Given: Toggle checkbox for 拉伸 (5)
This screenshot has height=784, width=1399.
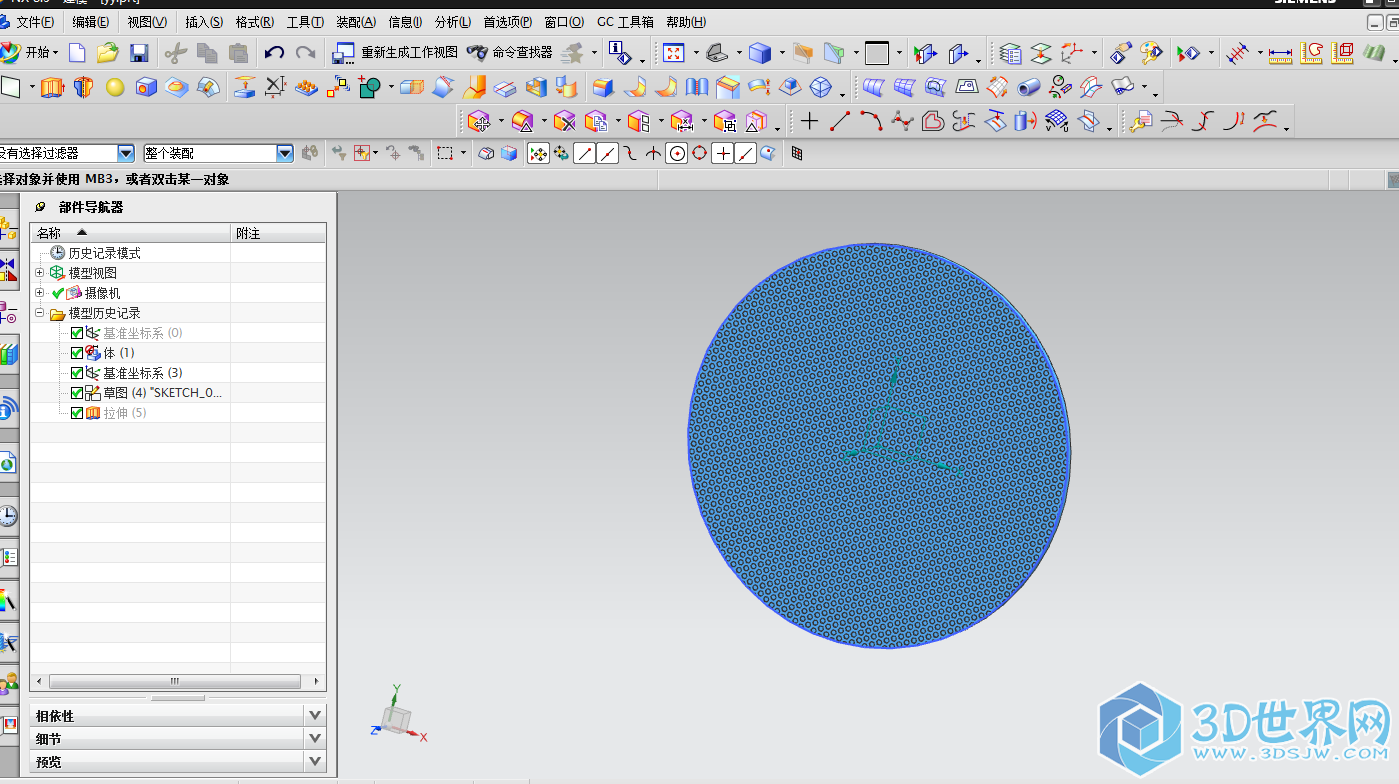Looking at the screenshot, I should [x=77, y=413].
